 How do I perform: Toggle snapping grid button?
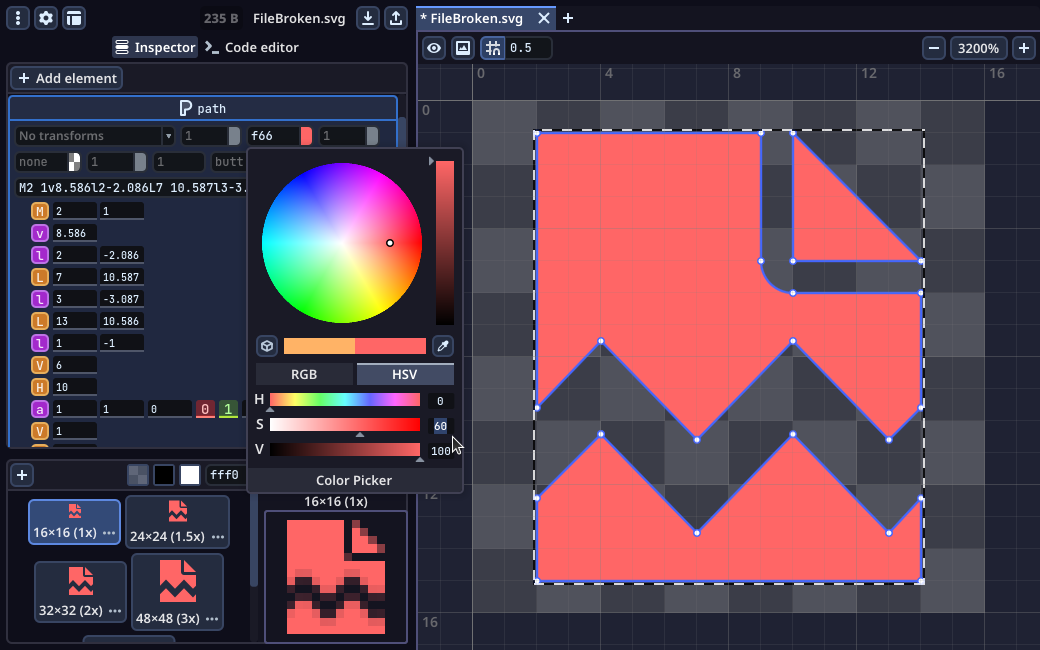point(493,48)
